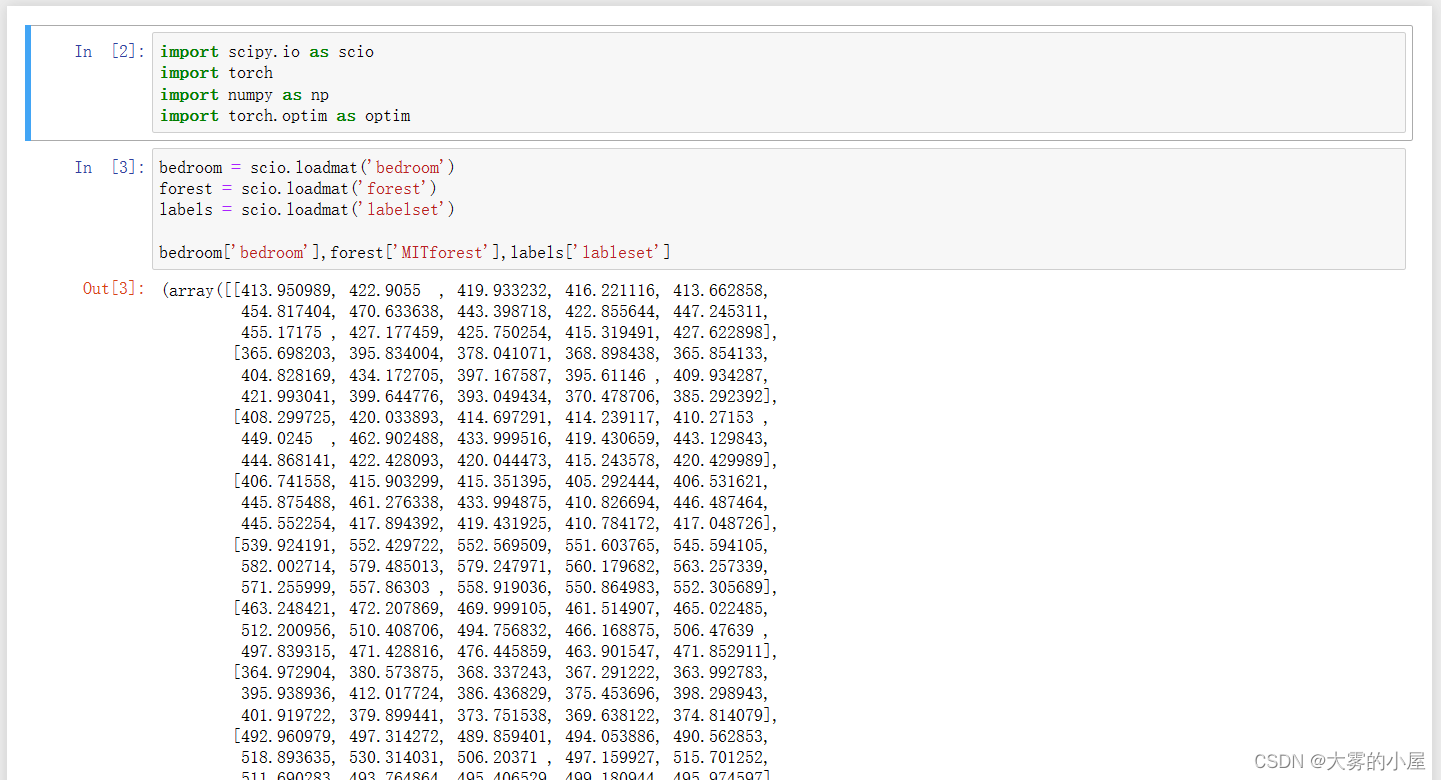Click output value 412.017724
The height and width of the screenshot is (780, 1441).
[393, 694]
